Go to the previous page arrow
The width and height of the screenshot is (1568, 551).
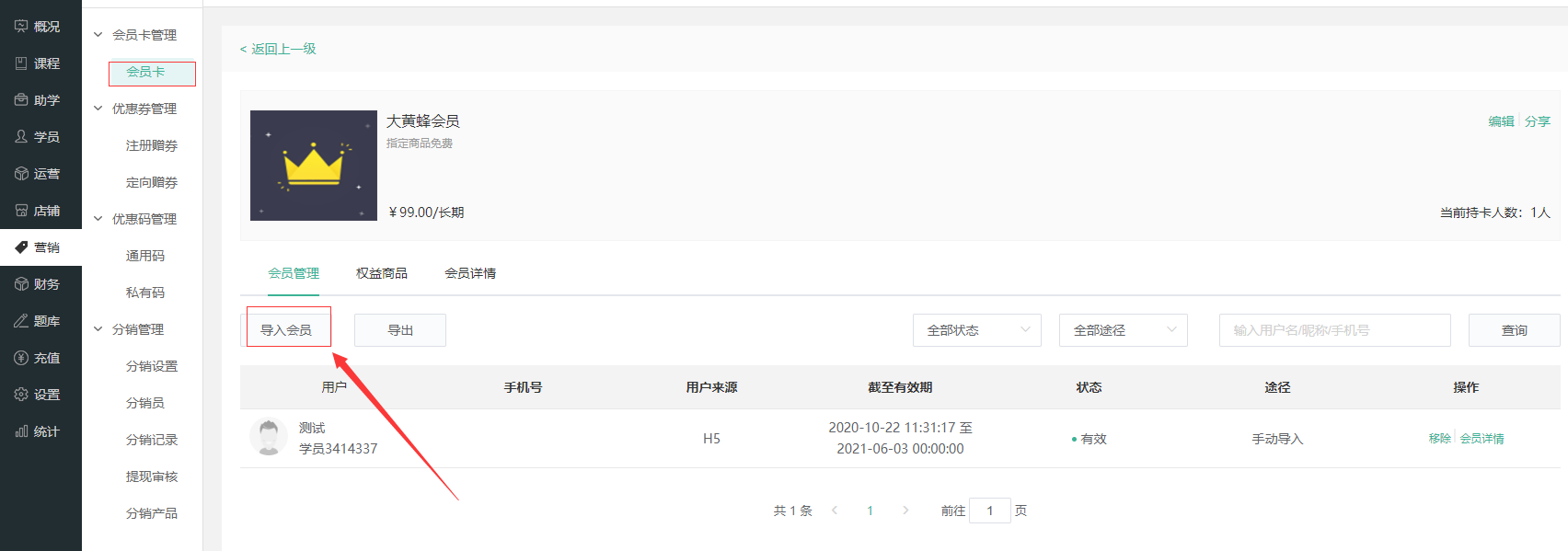[835, 511]
